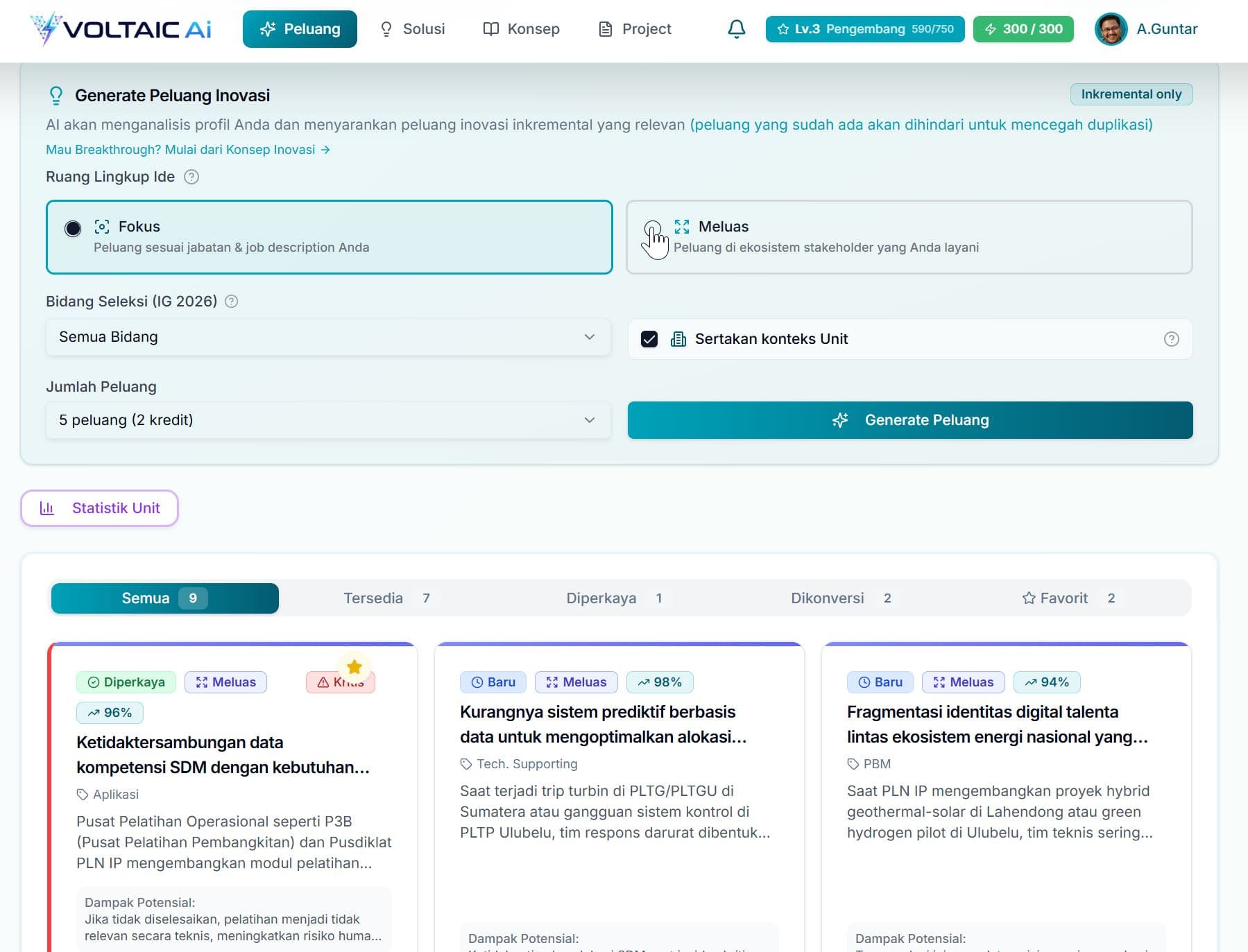Screen dimensions: 1248x952
Task: Select the Fokus radio button
Action: click(x=73, y=229)
